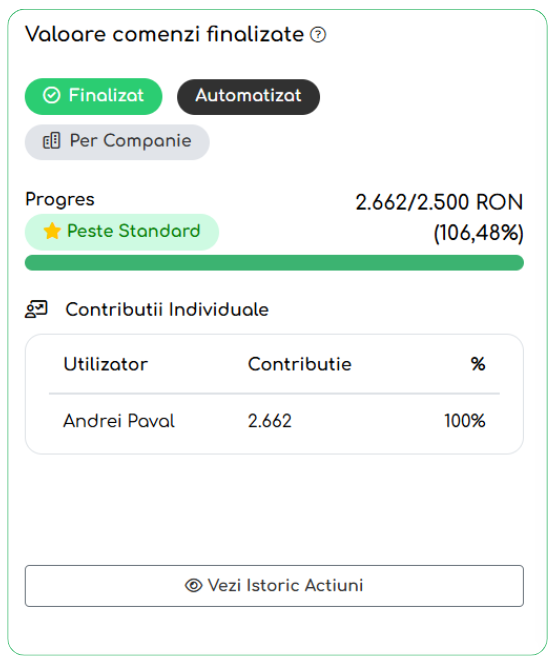This screenshot has height=665, width=552.
Task: Click the 2.662/2.500 RON progress amount
Action: (x=439, y=202)
